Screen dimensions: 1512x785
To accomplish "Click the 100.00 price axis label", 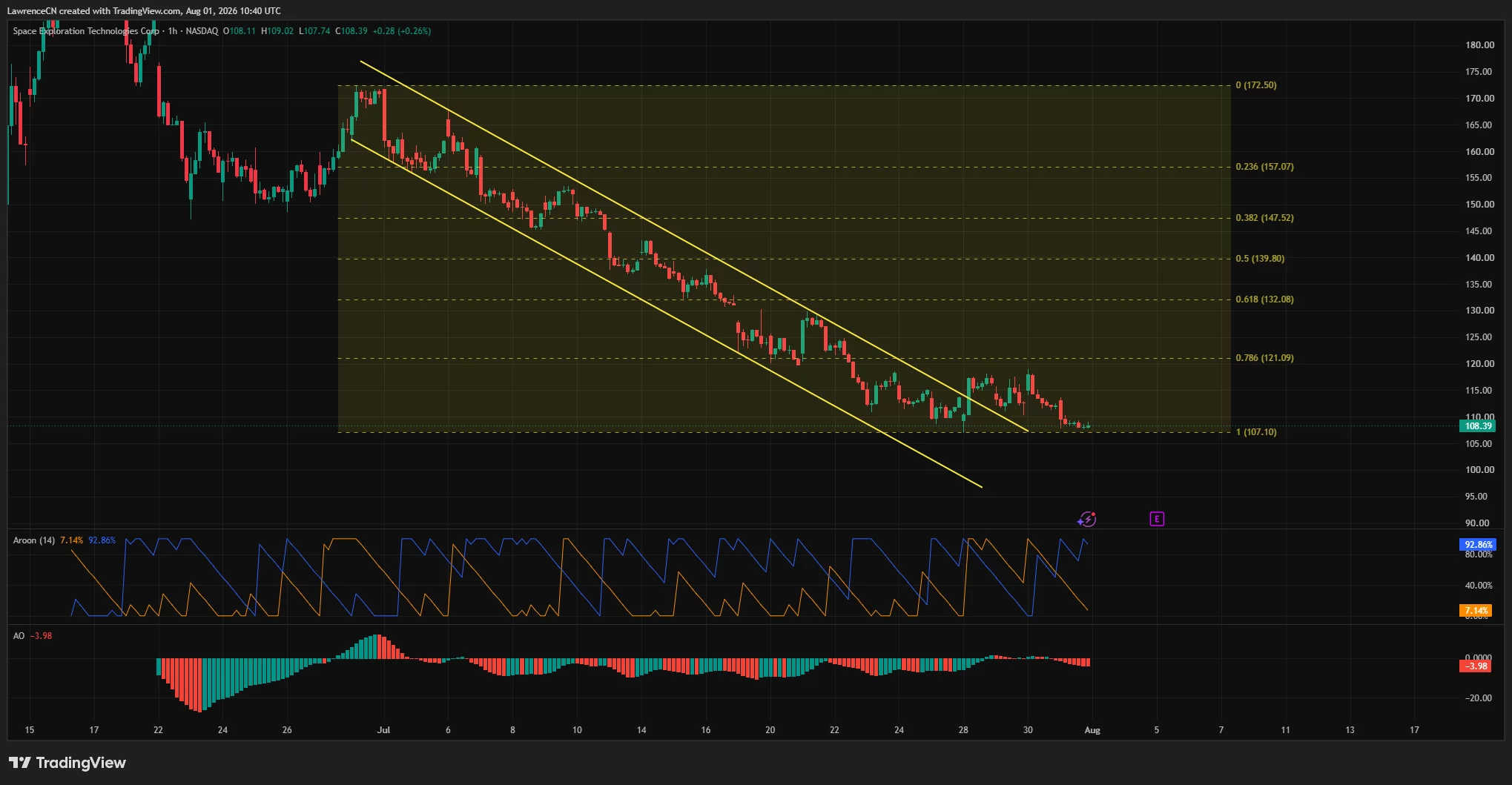I will [x=1479, y=470].
